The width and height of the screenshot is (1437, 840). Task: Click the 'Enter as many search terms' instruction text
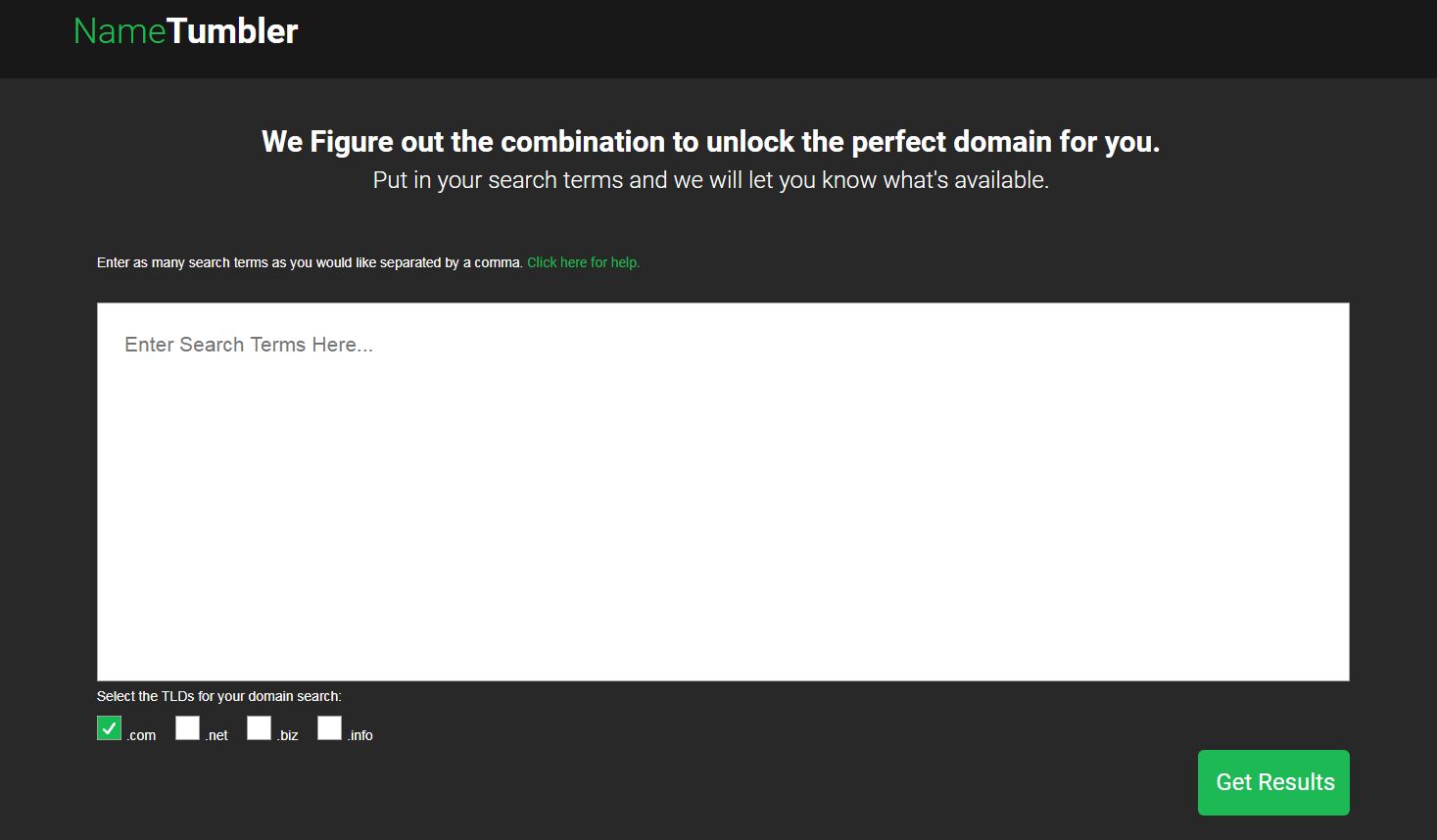click(310, 262)
